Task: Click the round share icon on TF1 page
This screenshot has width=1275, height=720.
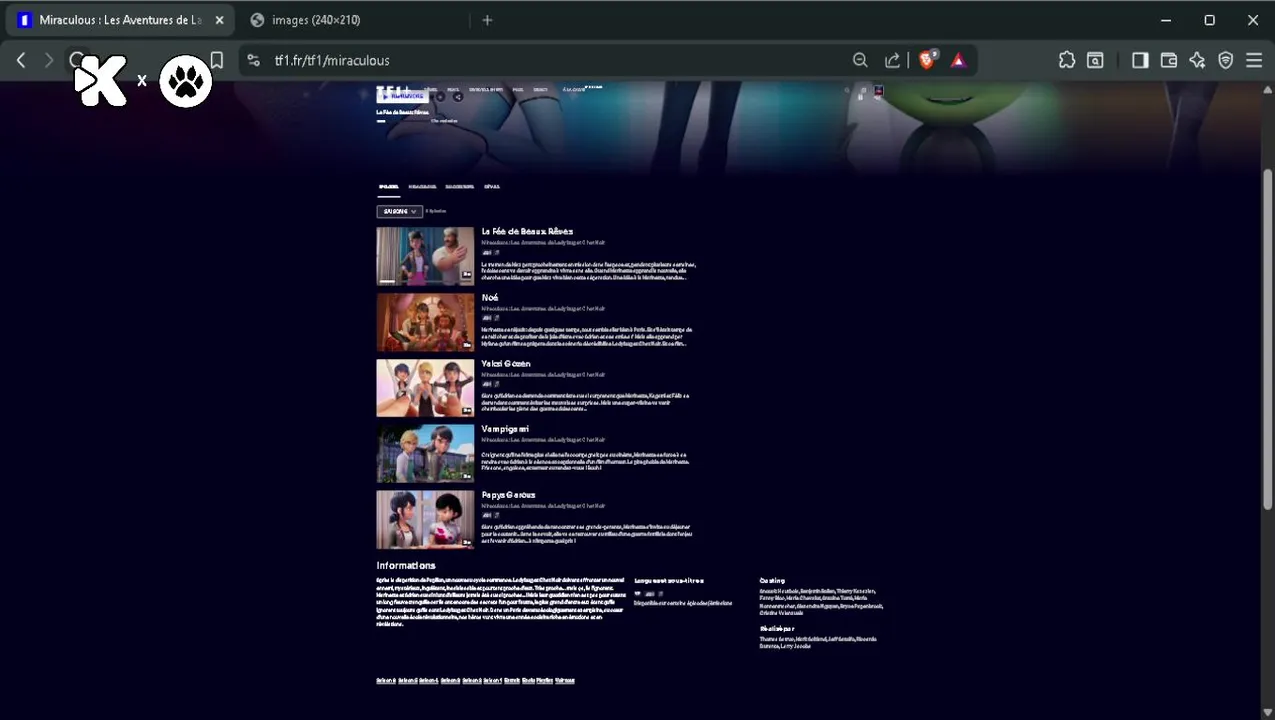Action: 457,97
